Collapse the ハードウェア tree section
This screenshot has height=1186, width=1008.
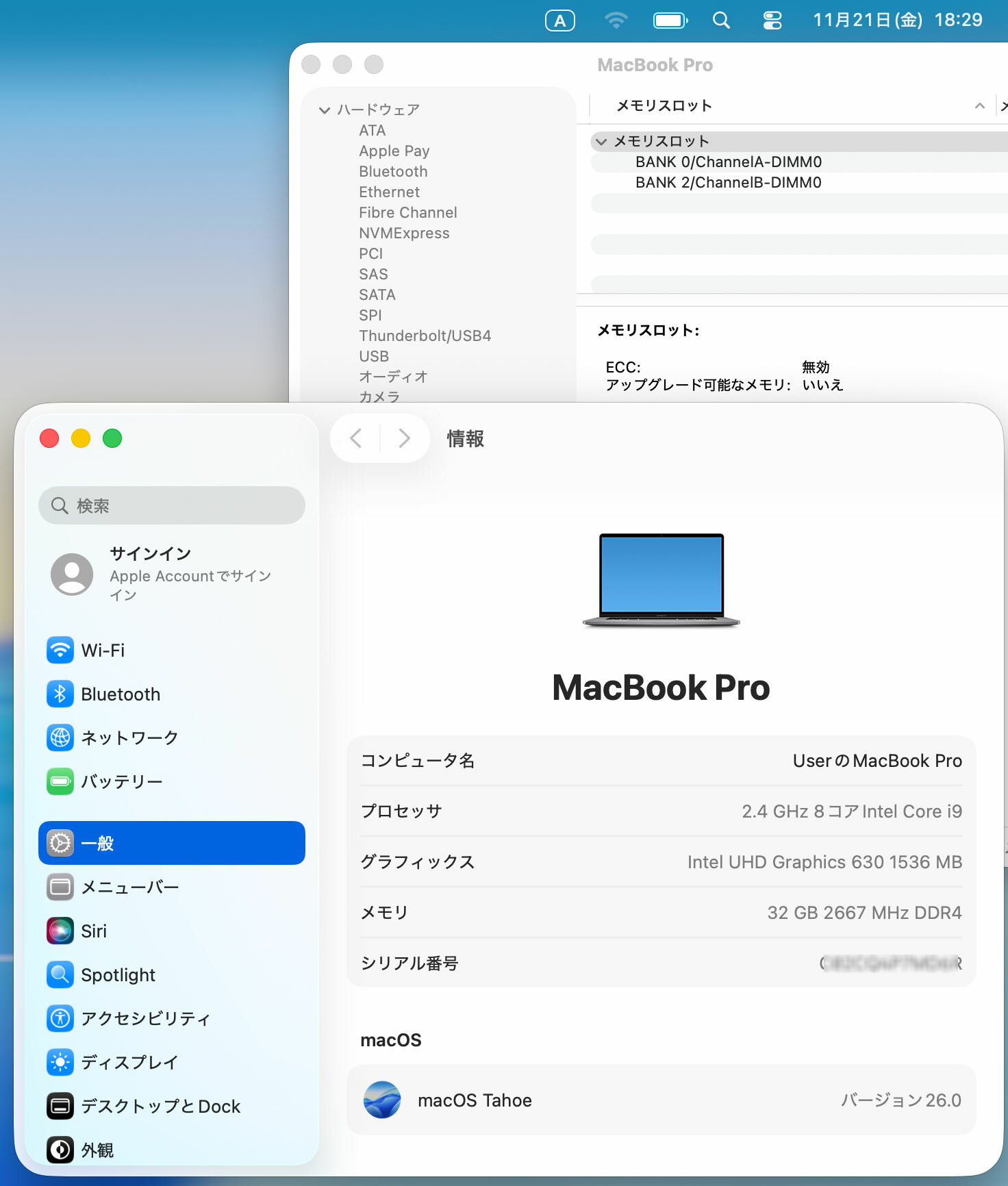point(325,110)
